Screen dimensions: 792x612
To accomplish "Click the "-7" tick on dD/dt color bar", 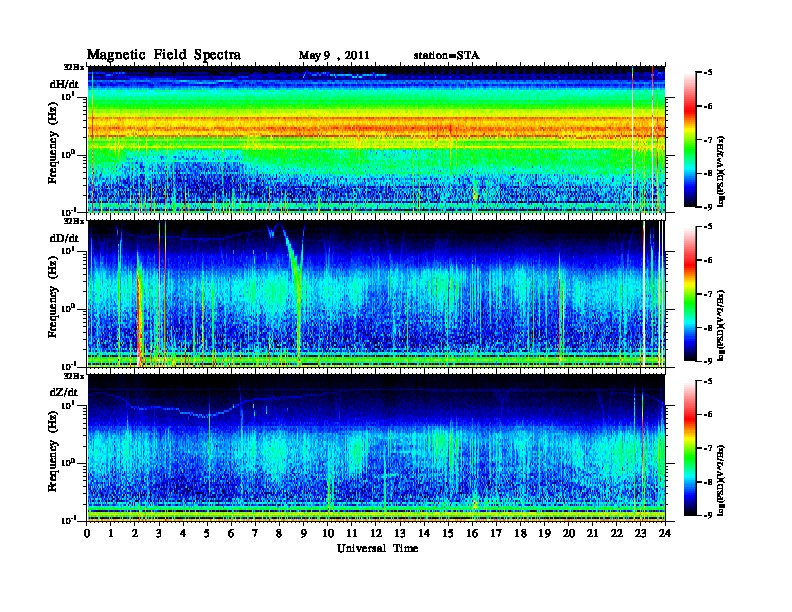I will pos(708,294).
